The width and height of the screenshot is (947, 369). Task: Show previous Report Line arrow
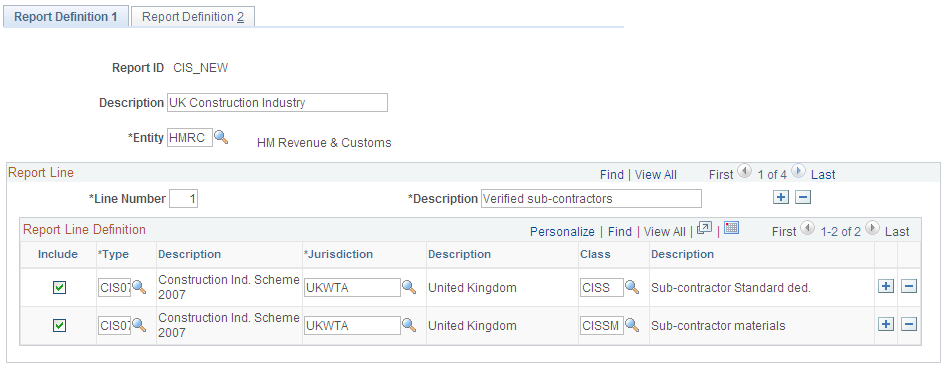(745, 172)
